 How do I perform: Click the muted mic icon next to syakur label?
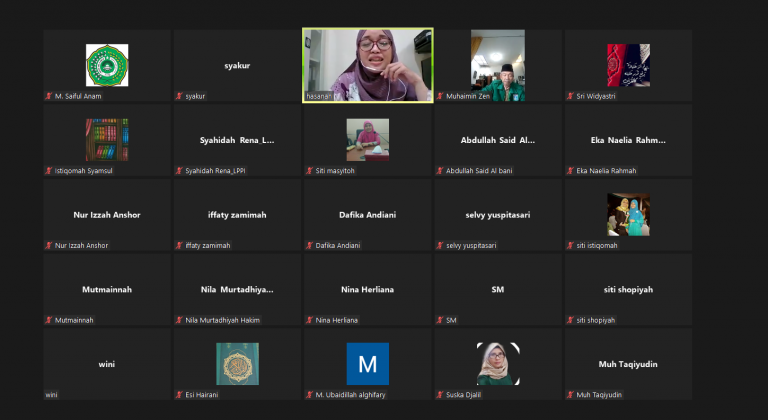[179, 96]
